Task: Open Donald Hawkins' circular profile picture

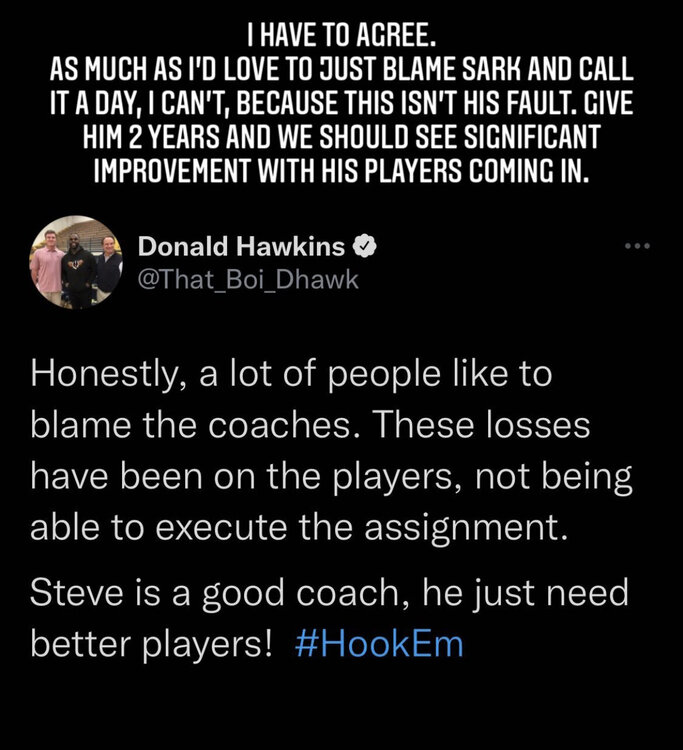Action: 77,262
